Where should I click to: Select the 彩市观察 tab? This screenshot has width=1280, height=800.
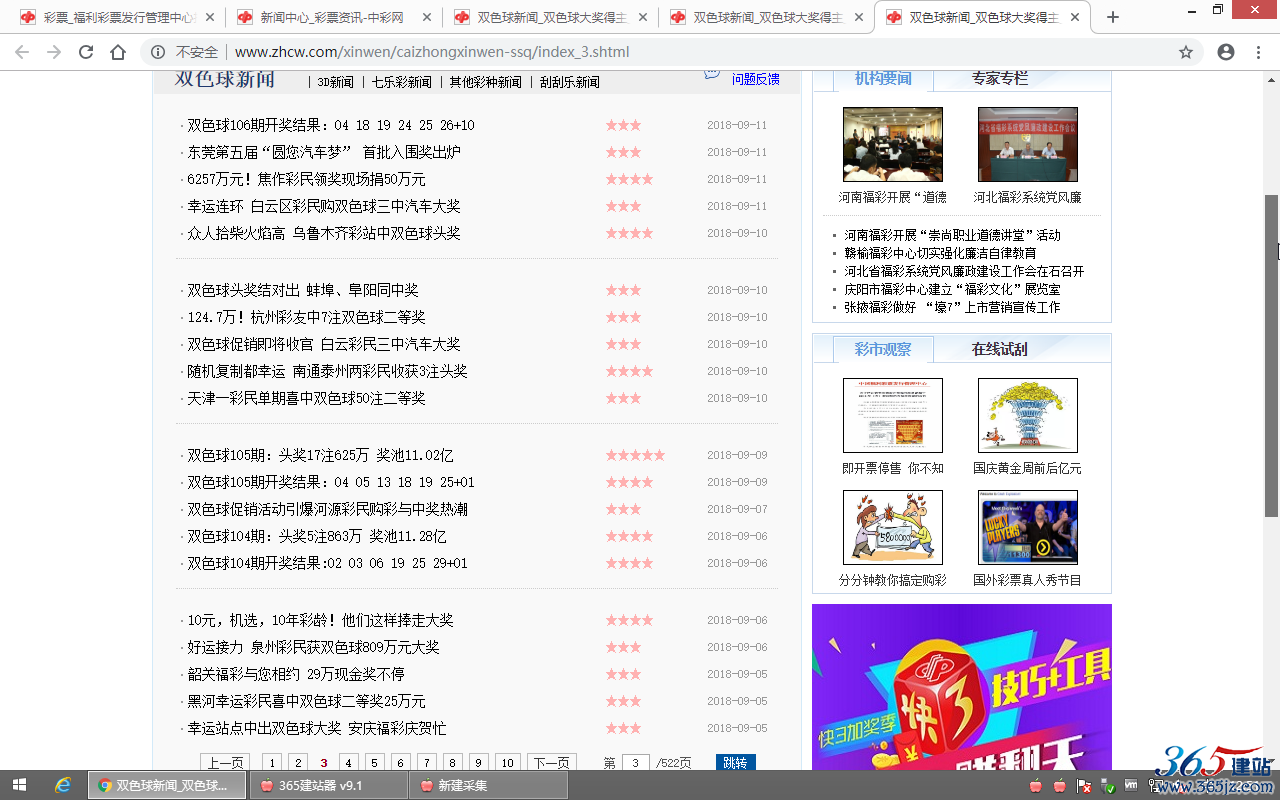883,349
